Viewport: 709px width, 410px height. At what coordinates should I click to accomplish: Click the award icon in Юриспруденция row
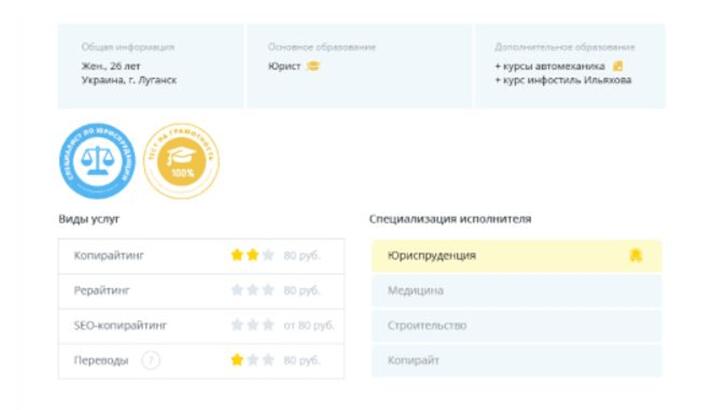[636, 255]
